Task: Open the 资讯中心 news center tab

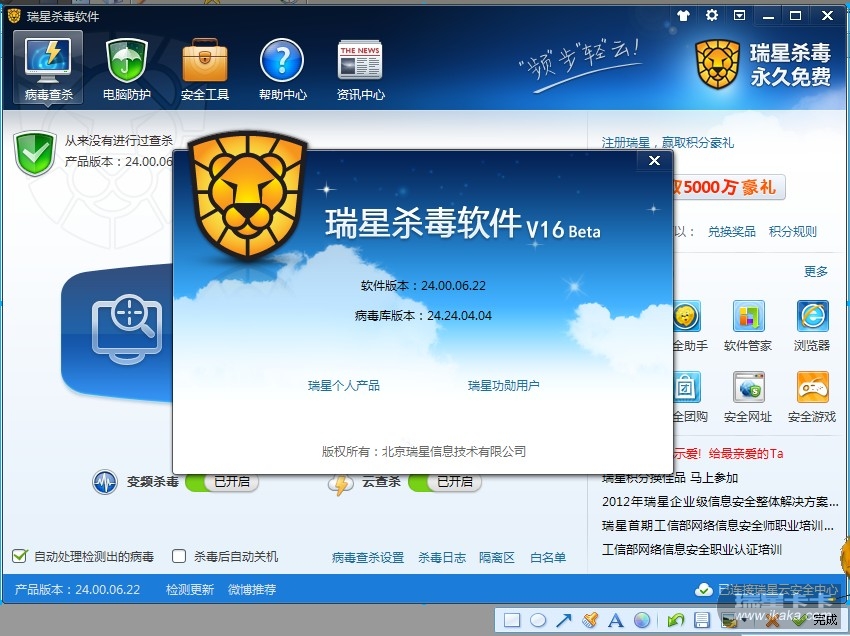Action: (360, 69)
